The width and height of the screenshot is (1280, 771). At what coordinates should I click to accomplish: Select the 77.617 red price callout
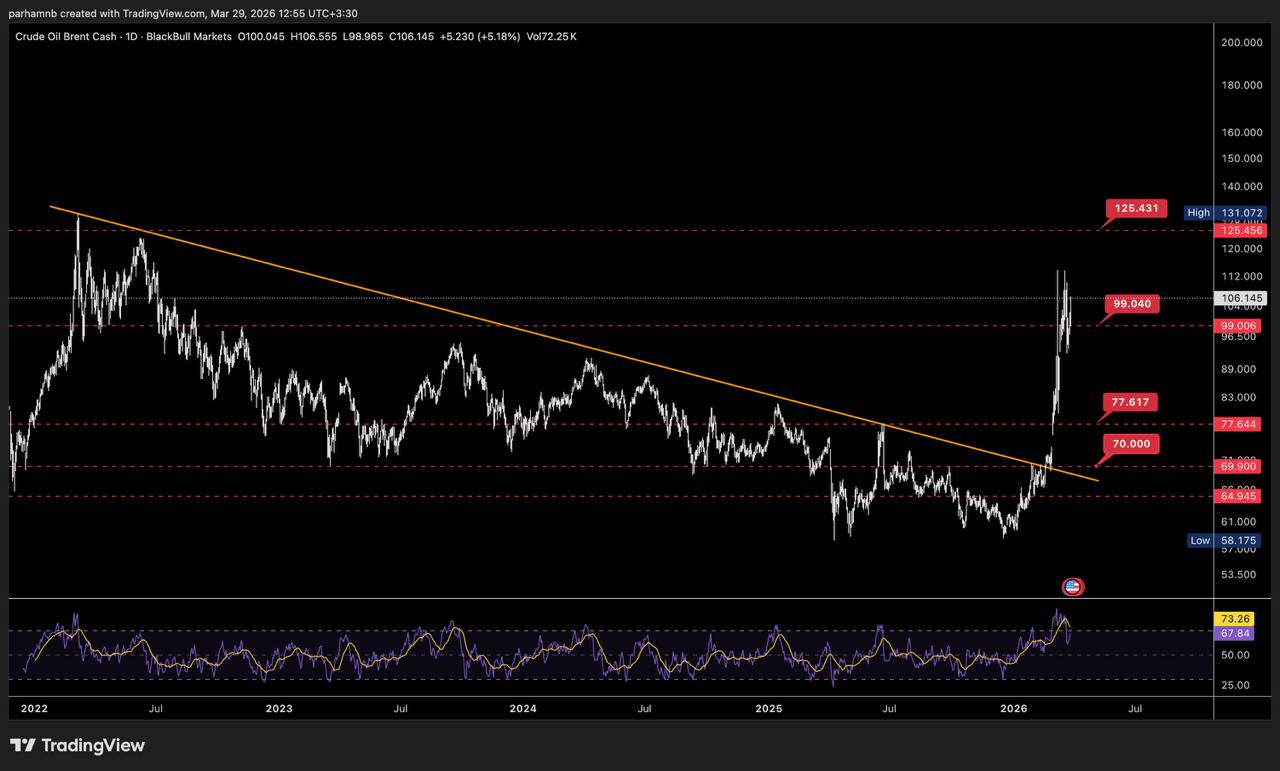(x=1131, y=402)
